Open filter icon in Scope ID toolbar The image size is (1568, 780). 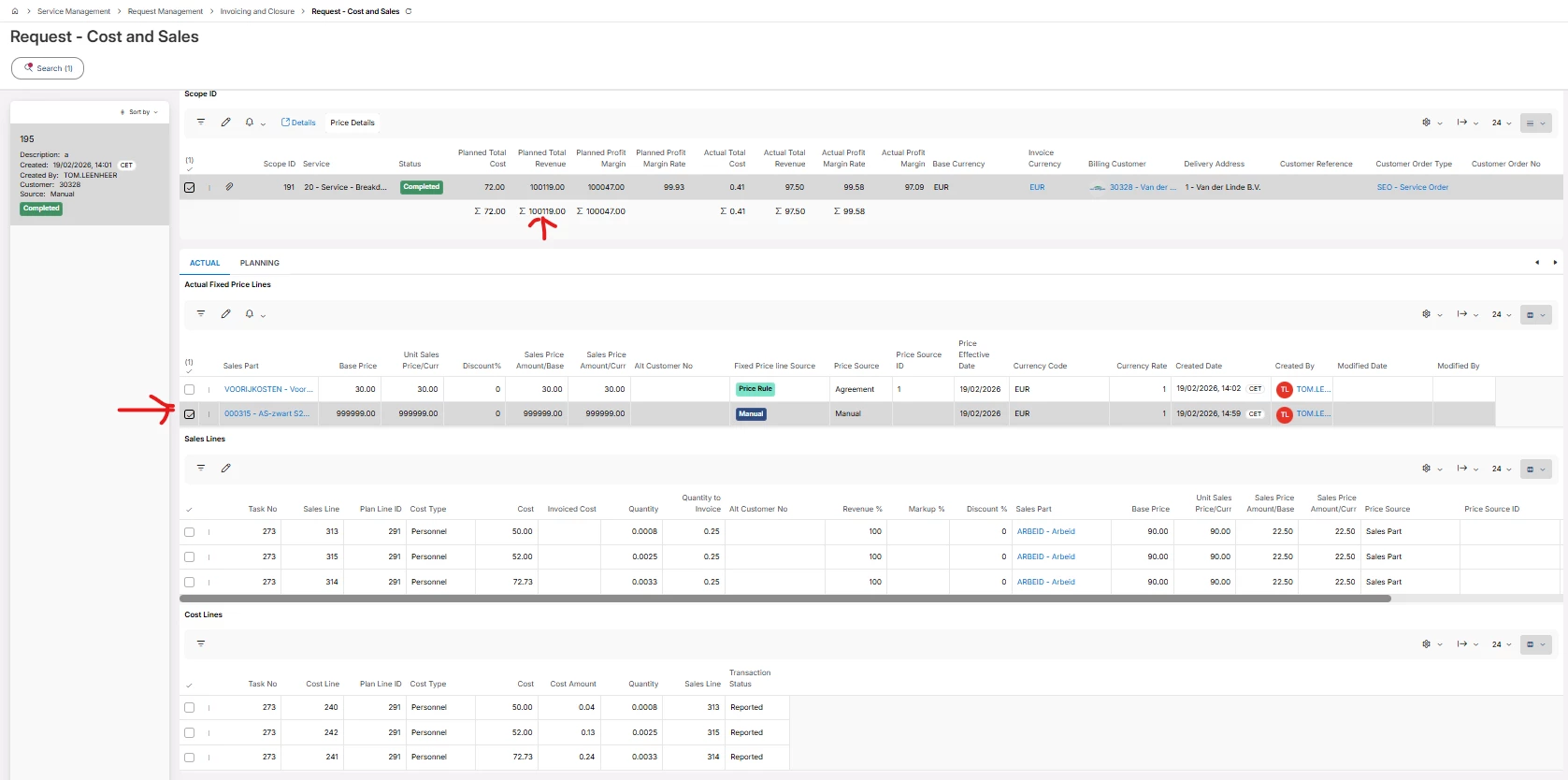click(x=201, y=122)
